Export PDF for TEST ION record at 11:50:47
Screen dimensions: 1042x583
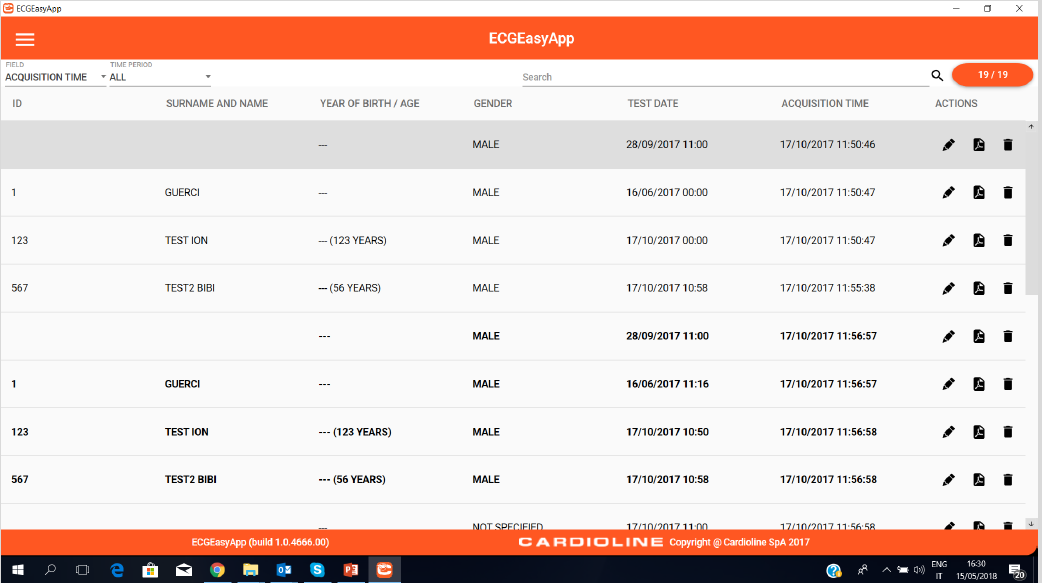tap(979, 240)
